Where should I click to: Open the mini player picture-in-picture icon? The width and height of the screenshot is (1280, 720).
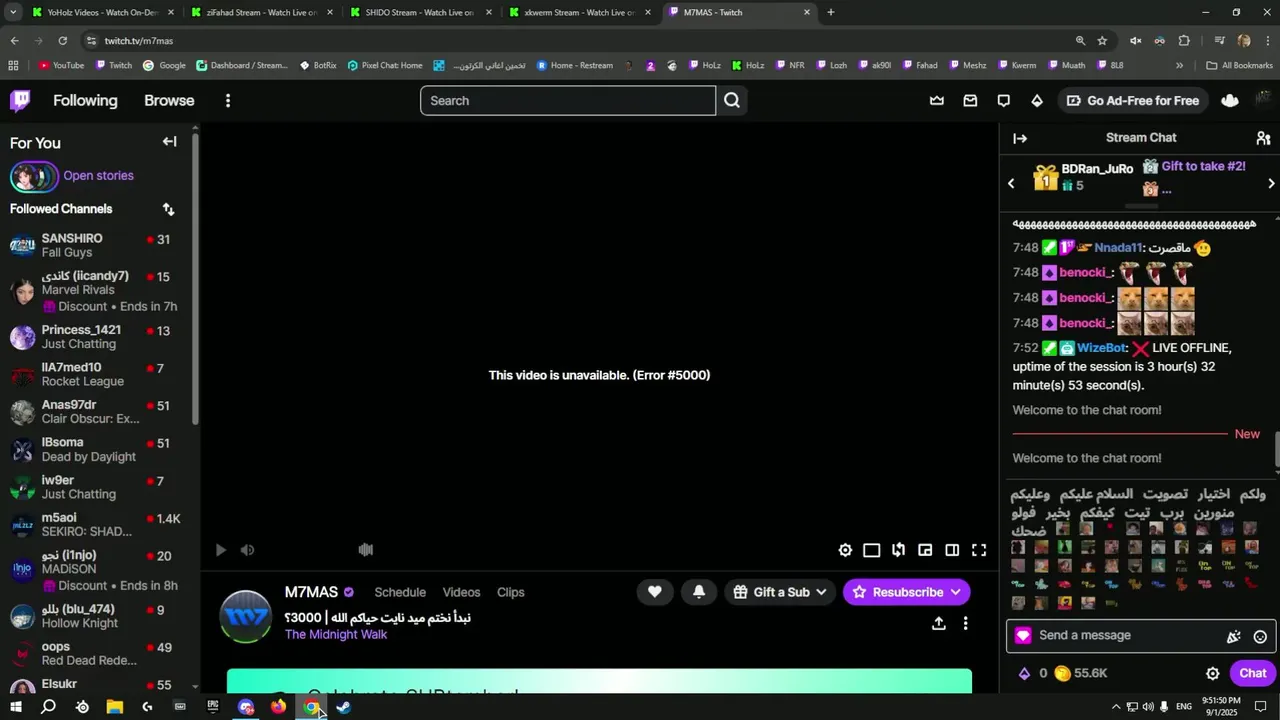(925, 550)
